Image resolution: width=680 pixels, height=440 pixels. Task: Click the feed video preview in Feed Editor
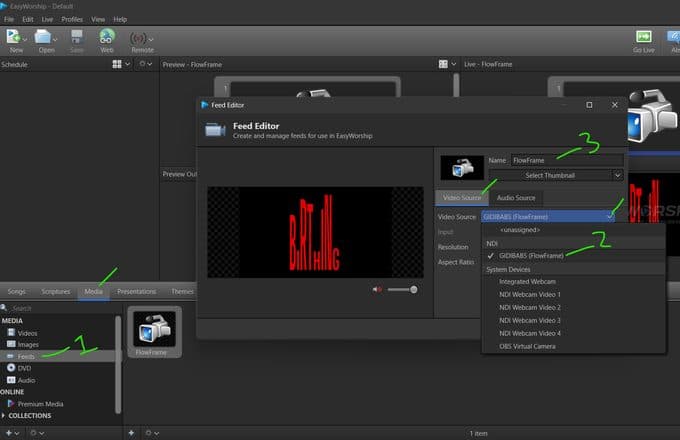[315, 232]
